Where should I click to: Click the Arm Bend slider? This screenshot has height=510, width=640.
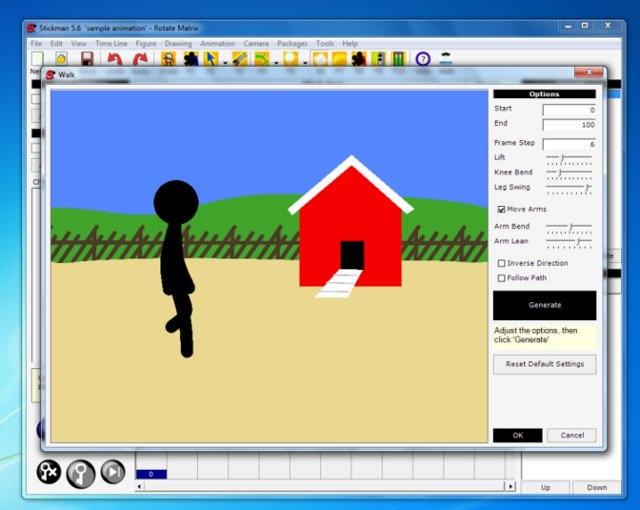(x=569, y=228)
